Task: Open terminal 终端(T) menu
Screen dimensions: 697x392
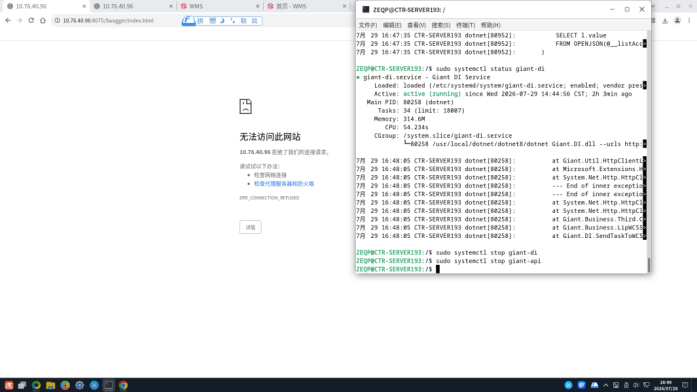Action: (x=465, y=25)
